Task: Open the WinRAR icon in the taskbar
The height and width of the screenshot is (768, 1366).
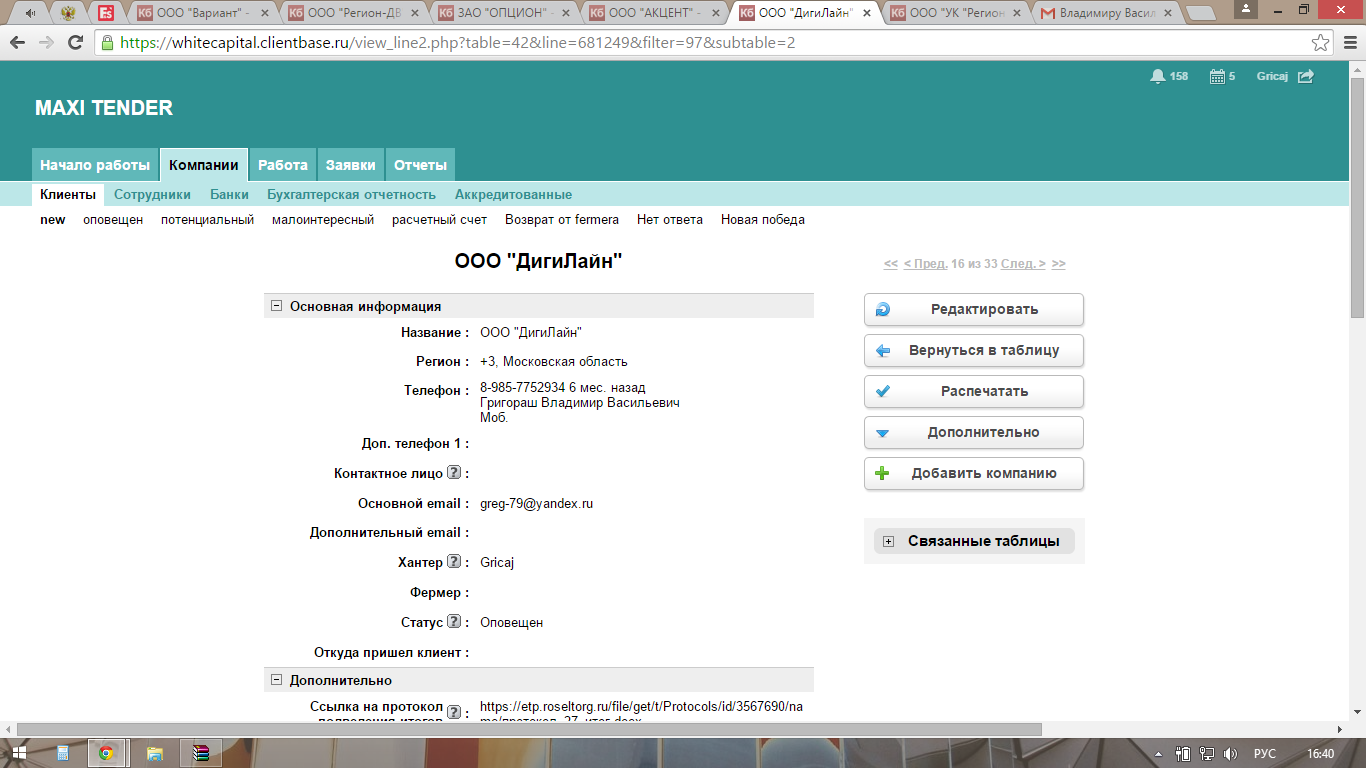Action: click(201, 753)
